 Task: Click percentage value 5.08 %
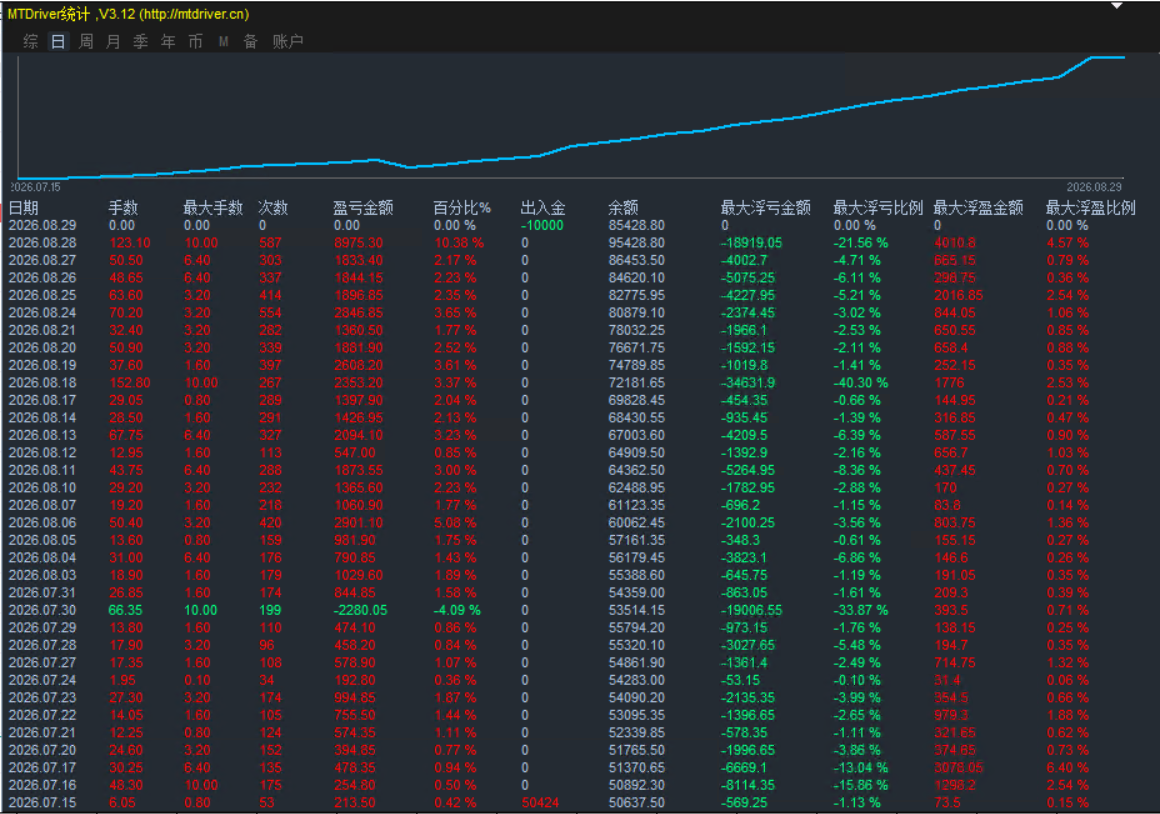click(x=455, y=523)
